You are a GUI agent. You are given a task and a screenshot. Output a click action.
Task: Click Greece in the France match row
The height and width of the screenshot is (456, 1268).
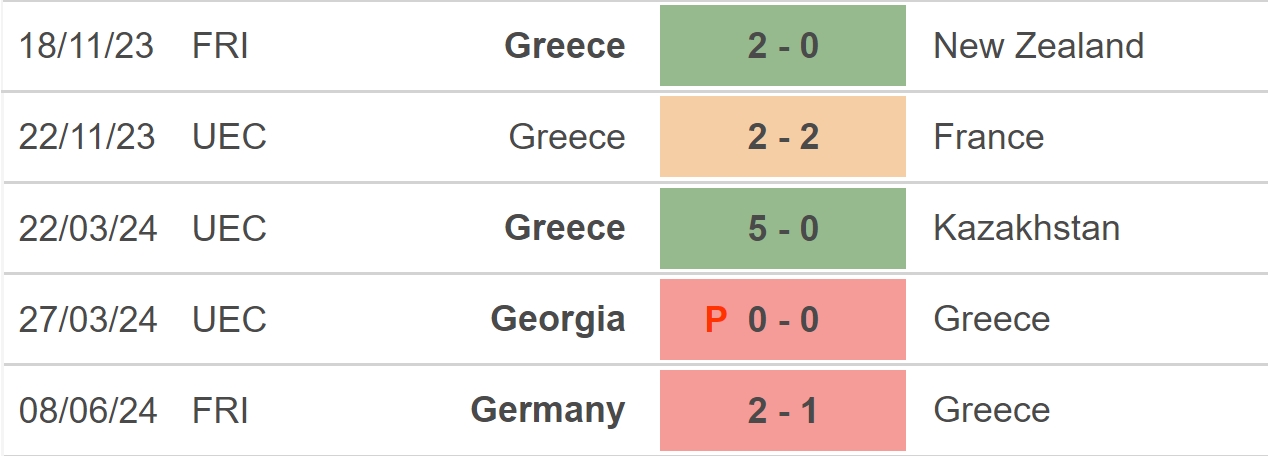(567, 137)
